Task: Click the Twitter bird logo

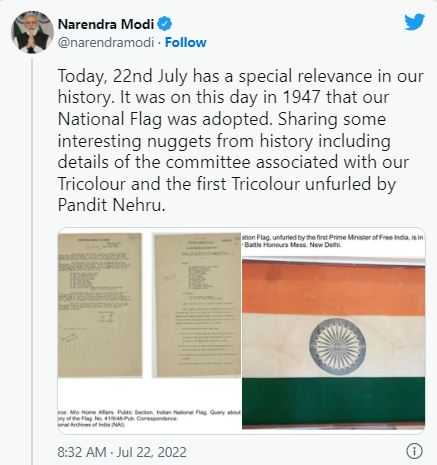Action: (x=414, y=22)
